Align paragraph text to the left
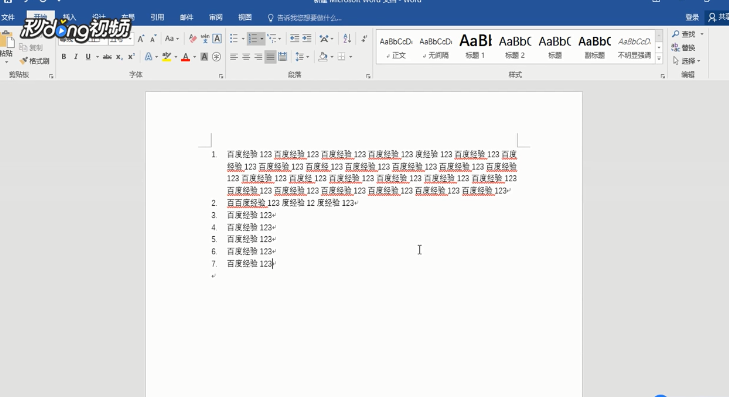This screenshot has width=729, height=397. tap(234, 57)
